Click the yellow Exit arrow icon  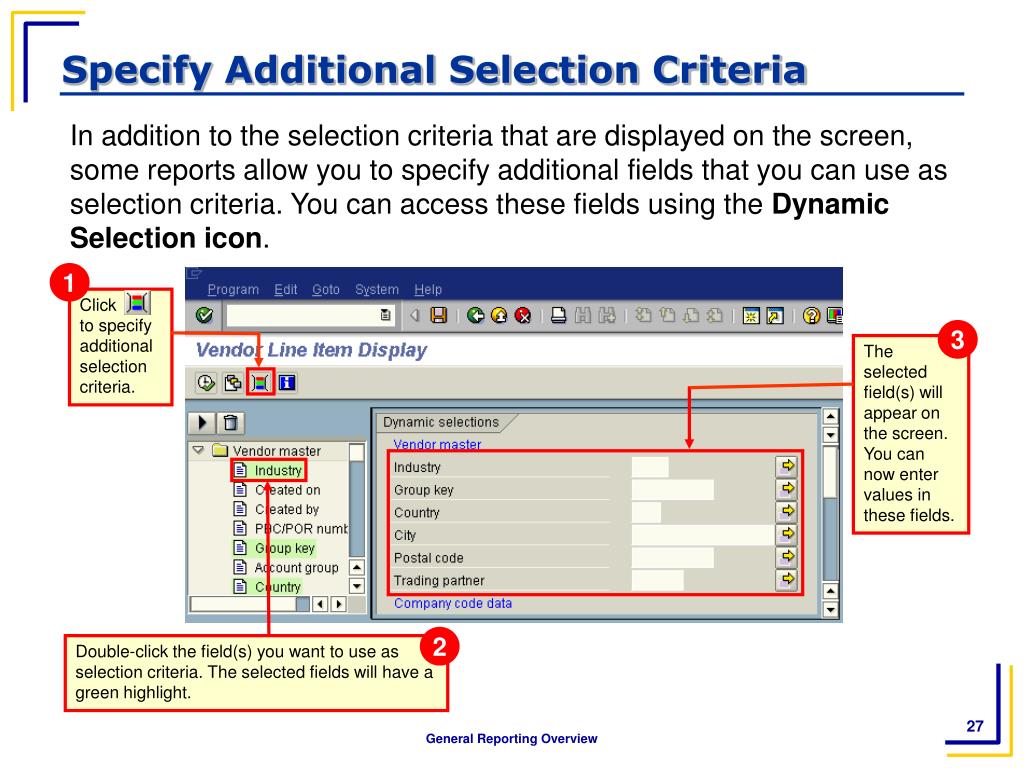[x=500, y=315]
